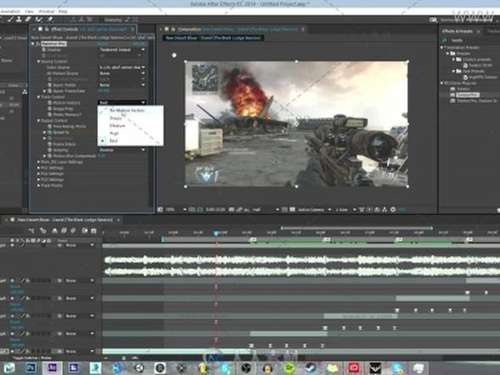This screenshot has width=500, height=375.
Task: Open the Warping dropdown in Output Control
Action: click(x=122, y=150)
